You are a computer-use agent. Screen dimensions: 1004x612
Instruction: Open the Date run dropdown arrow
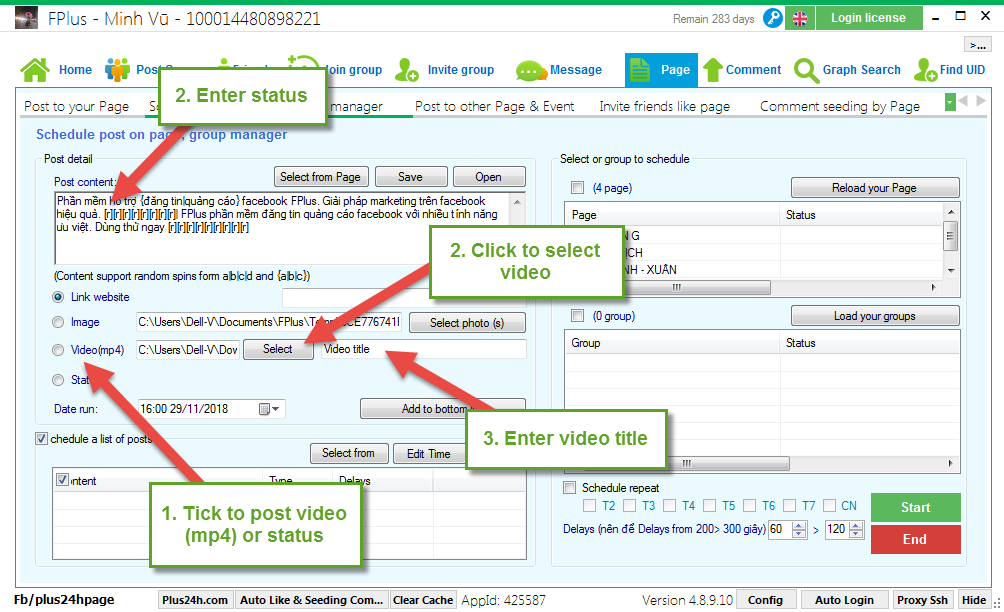275,409
